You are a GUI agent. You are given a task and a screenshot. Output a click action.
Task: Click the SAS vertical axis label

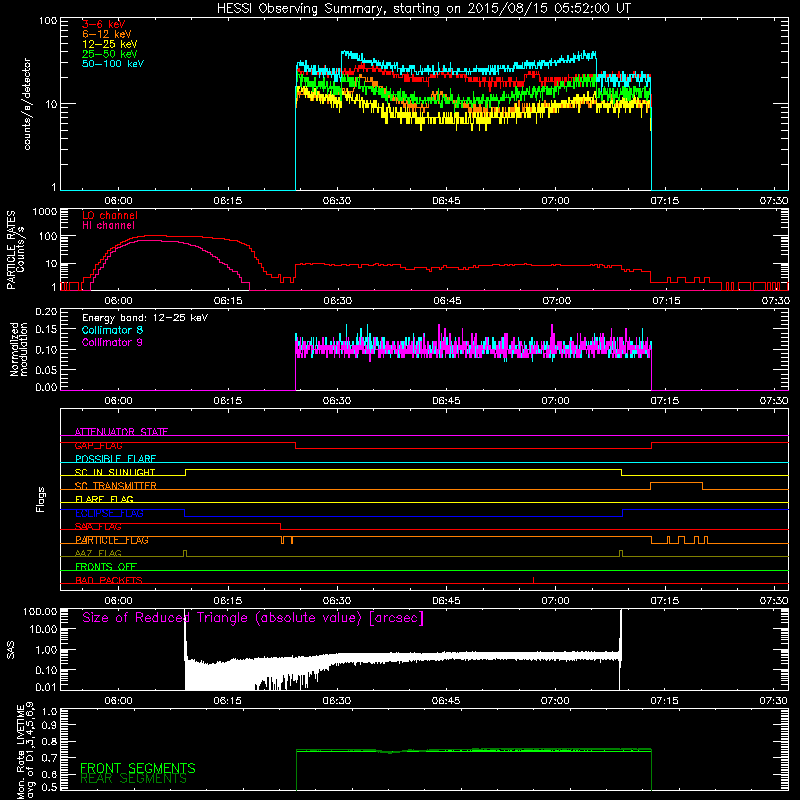click(11, 650)
